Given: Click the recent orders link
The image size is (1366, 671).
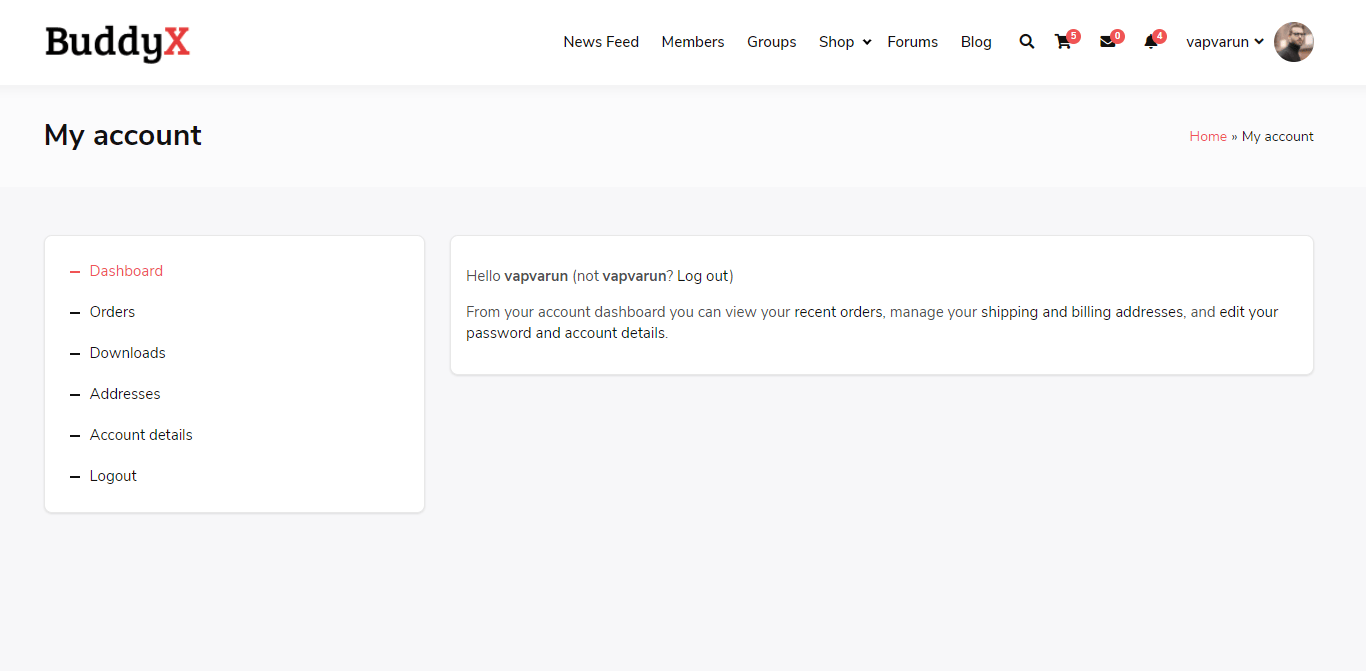Looking at the screenshot, I should click(x=838, y=312).
